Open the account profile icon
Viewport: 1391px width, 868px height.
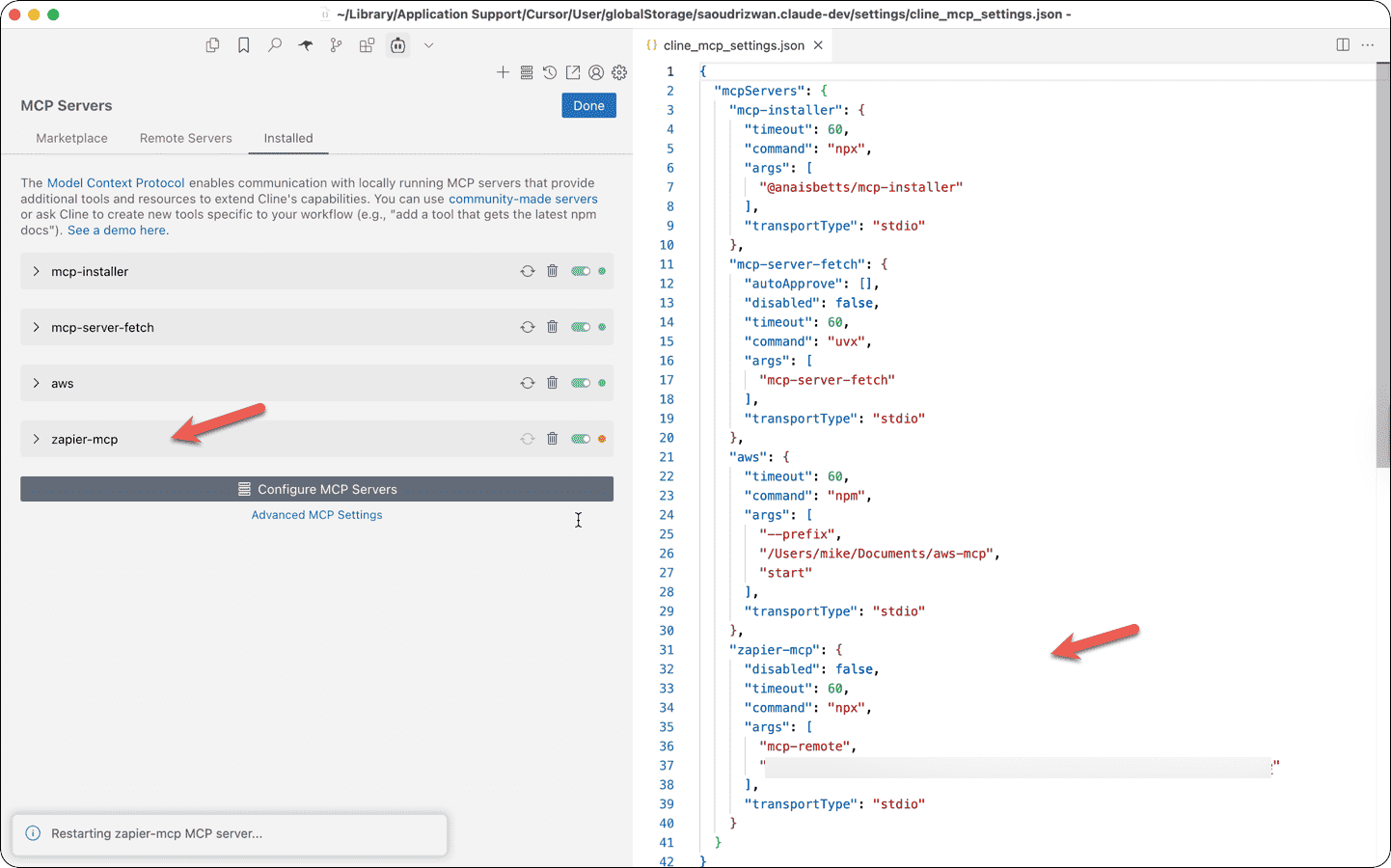click(x=596, y=72)
